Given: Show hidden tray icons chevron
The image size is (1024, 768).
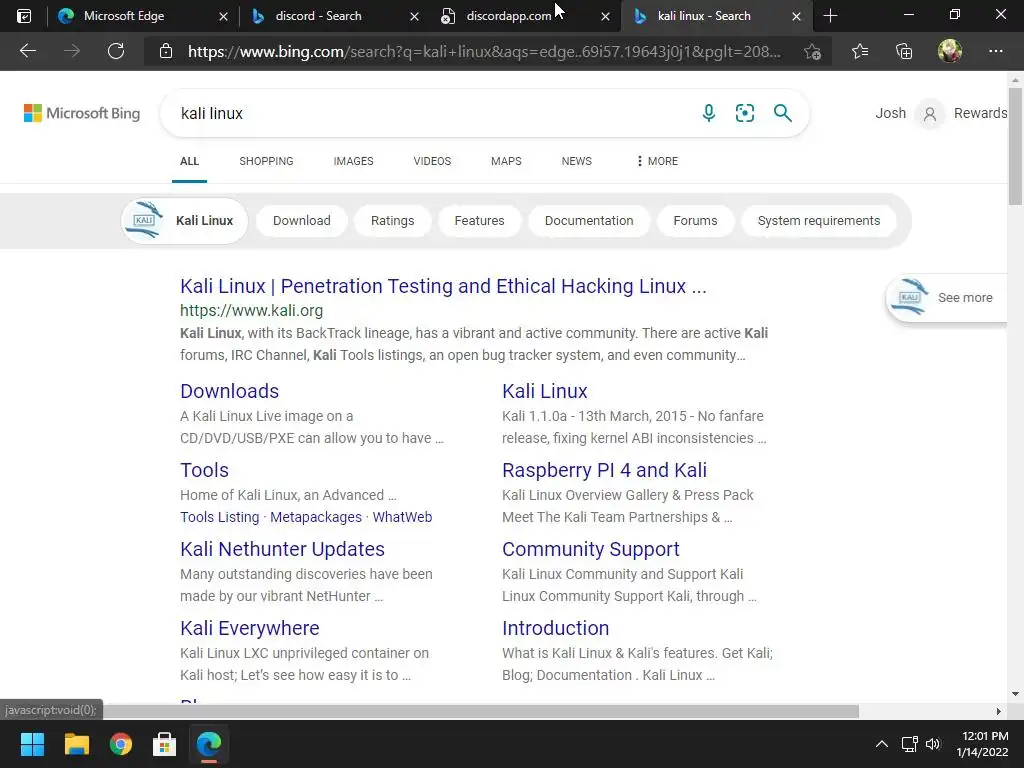Looking at the screenshot, I should (x=882, y=744).
